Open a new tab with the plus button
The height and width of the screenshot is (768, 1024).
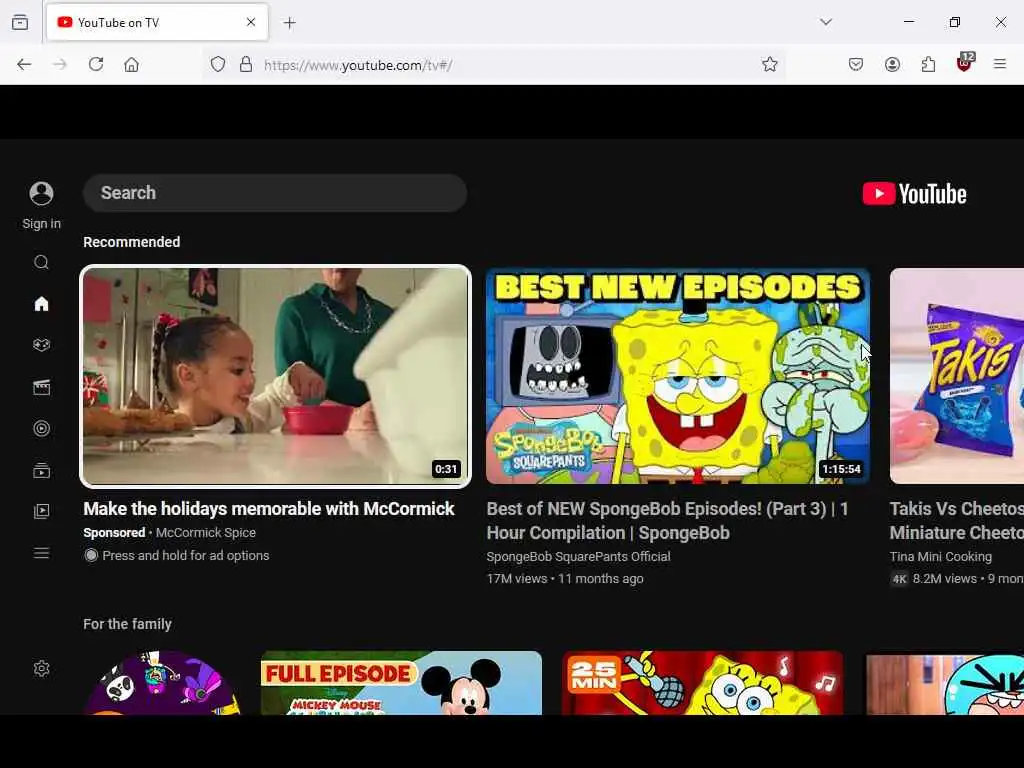pos(290,23)
